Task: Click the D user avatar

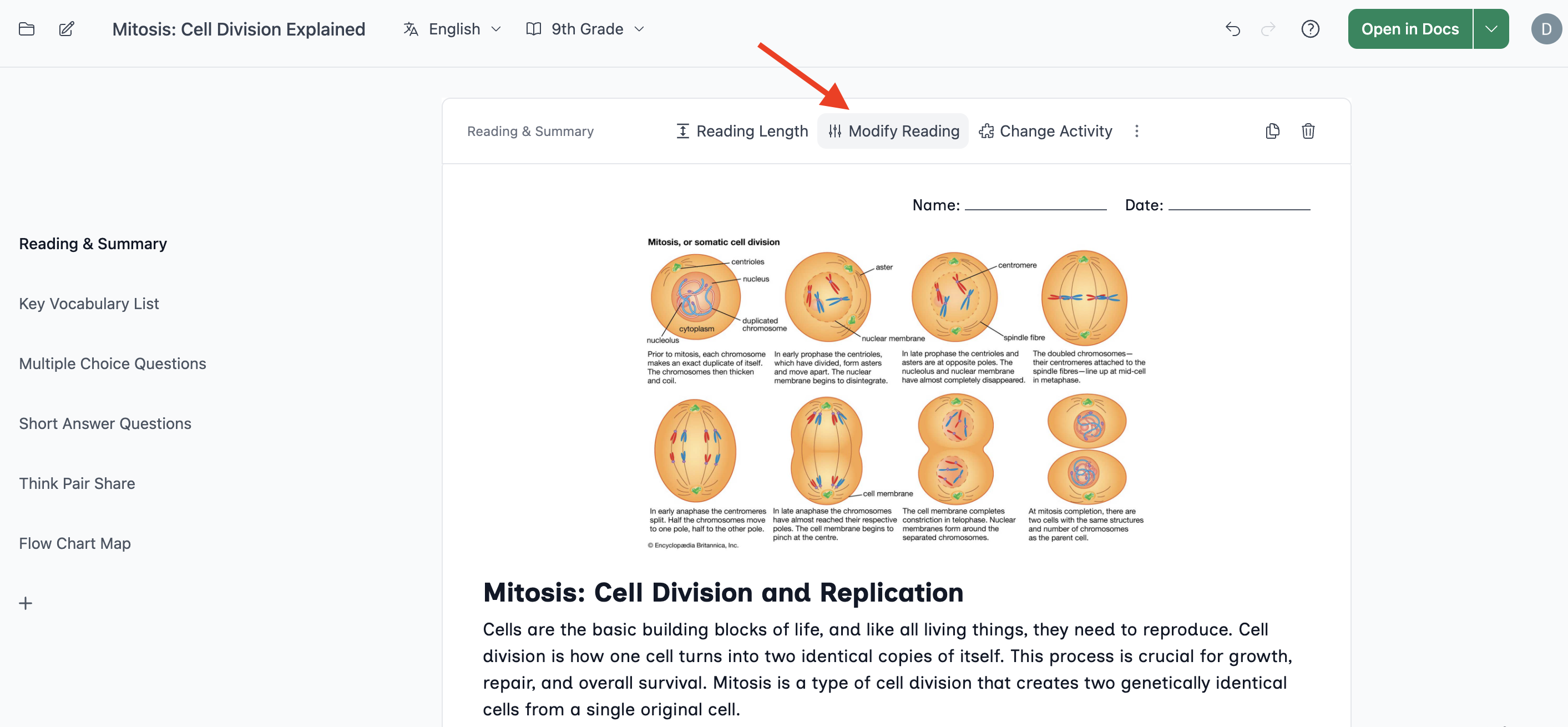Action: coord(1546,29)
